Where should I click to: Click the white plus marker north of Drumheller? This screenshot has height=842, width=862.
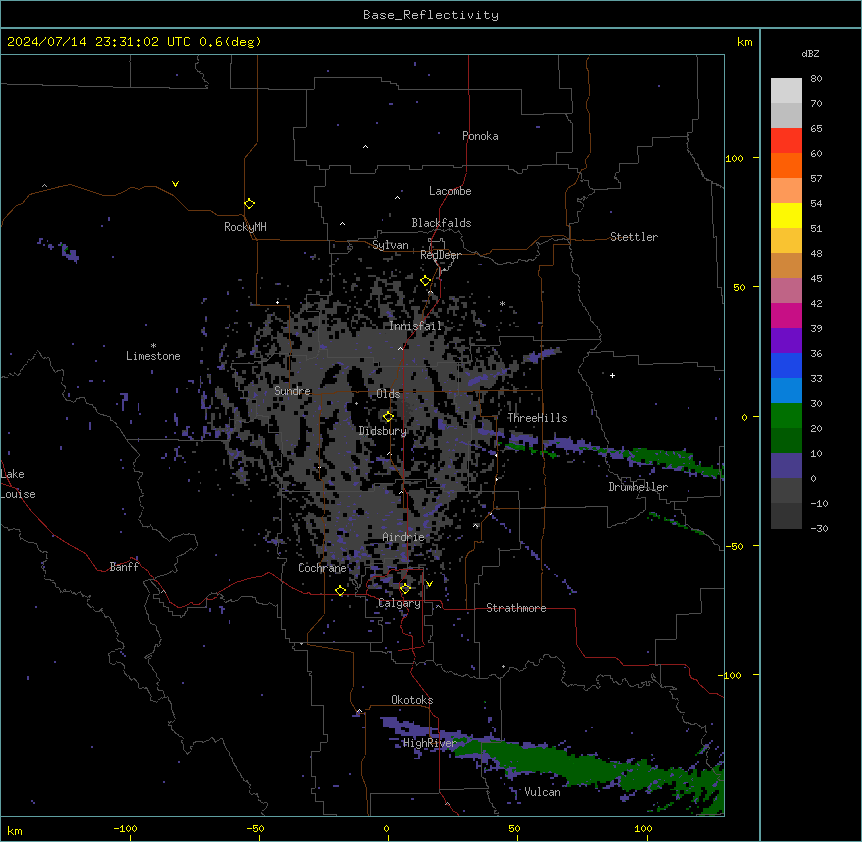pos(612,375)
